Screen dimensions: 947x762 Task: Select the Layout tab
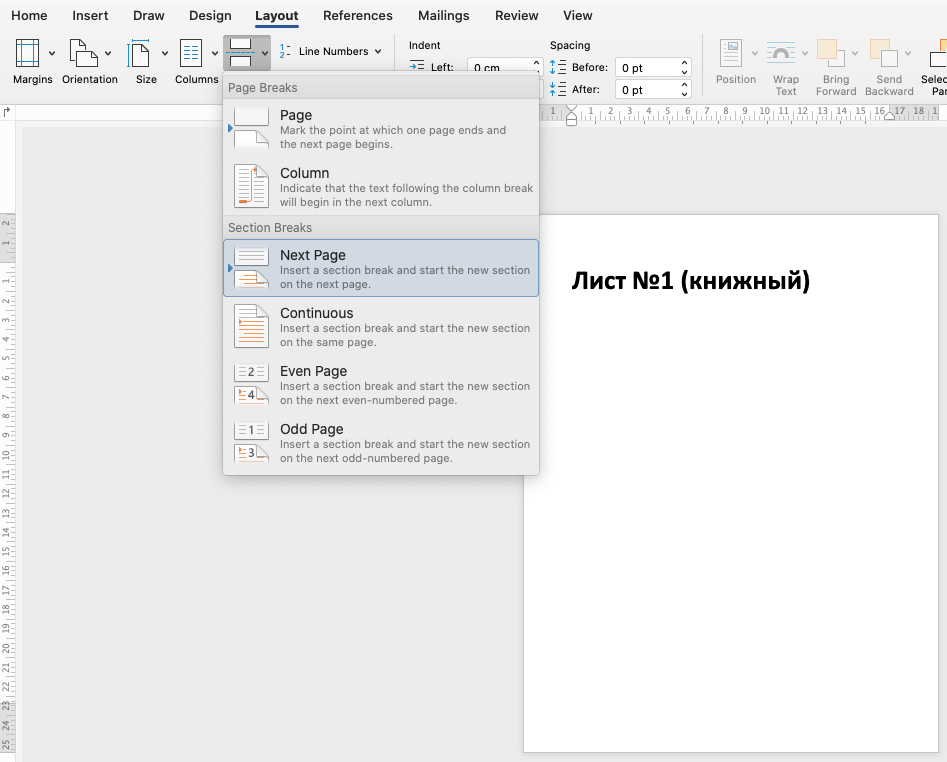coord(277,16)
